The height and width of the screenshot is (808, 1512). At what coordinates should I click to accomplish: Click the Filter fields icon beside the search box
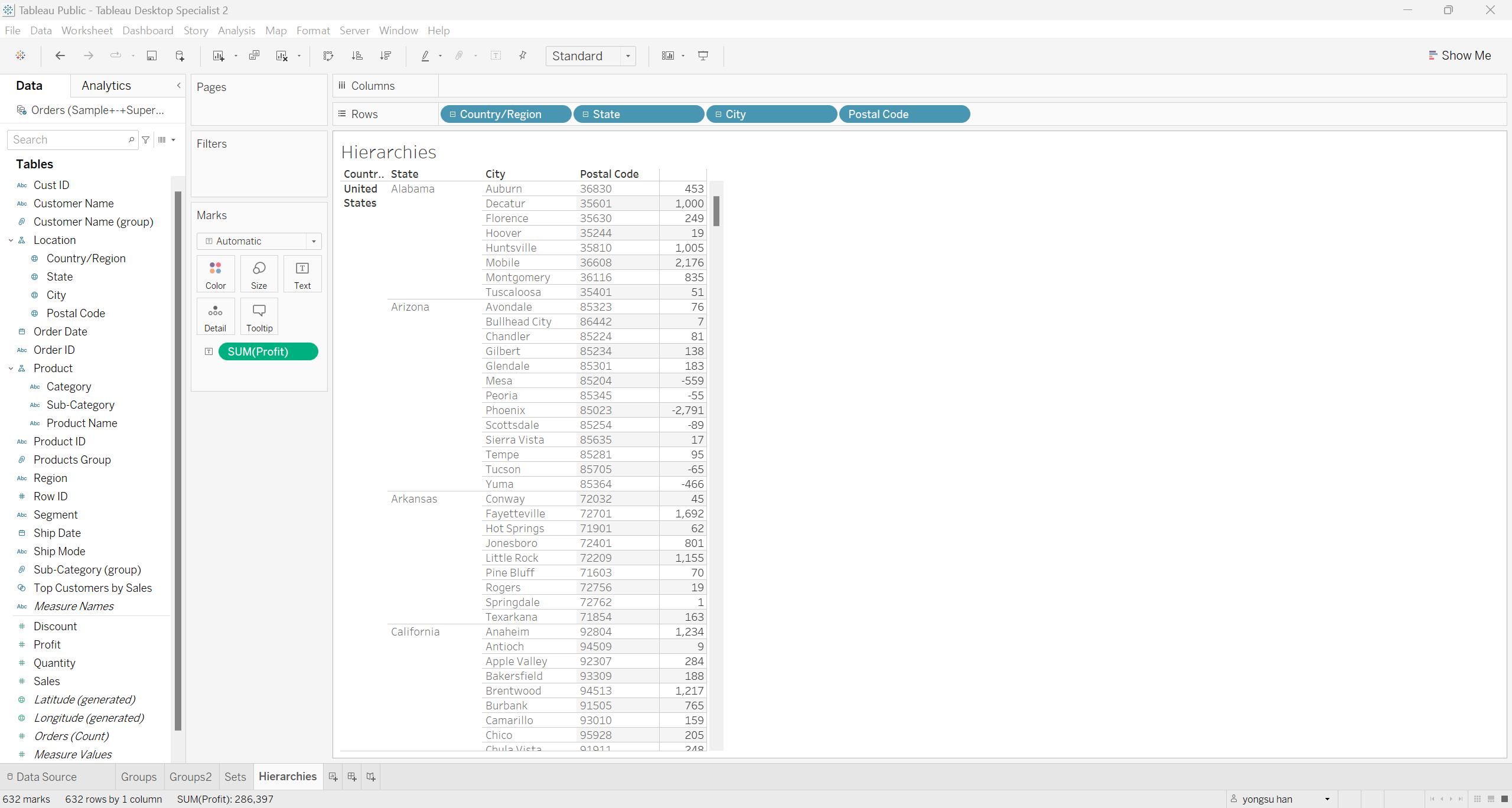pyautogui.click(x=146, y=140)
